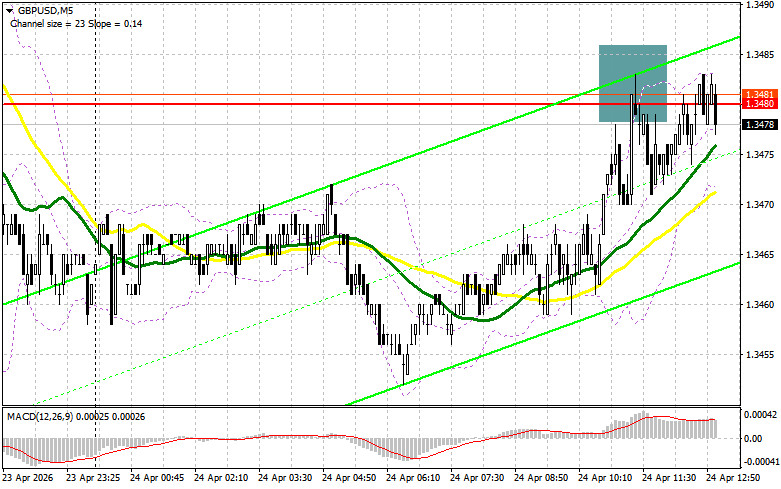
Task: Click the black 1.3478 current price tag
Action: [759, 124]
